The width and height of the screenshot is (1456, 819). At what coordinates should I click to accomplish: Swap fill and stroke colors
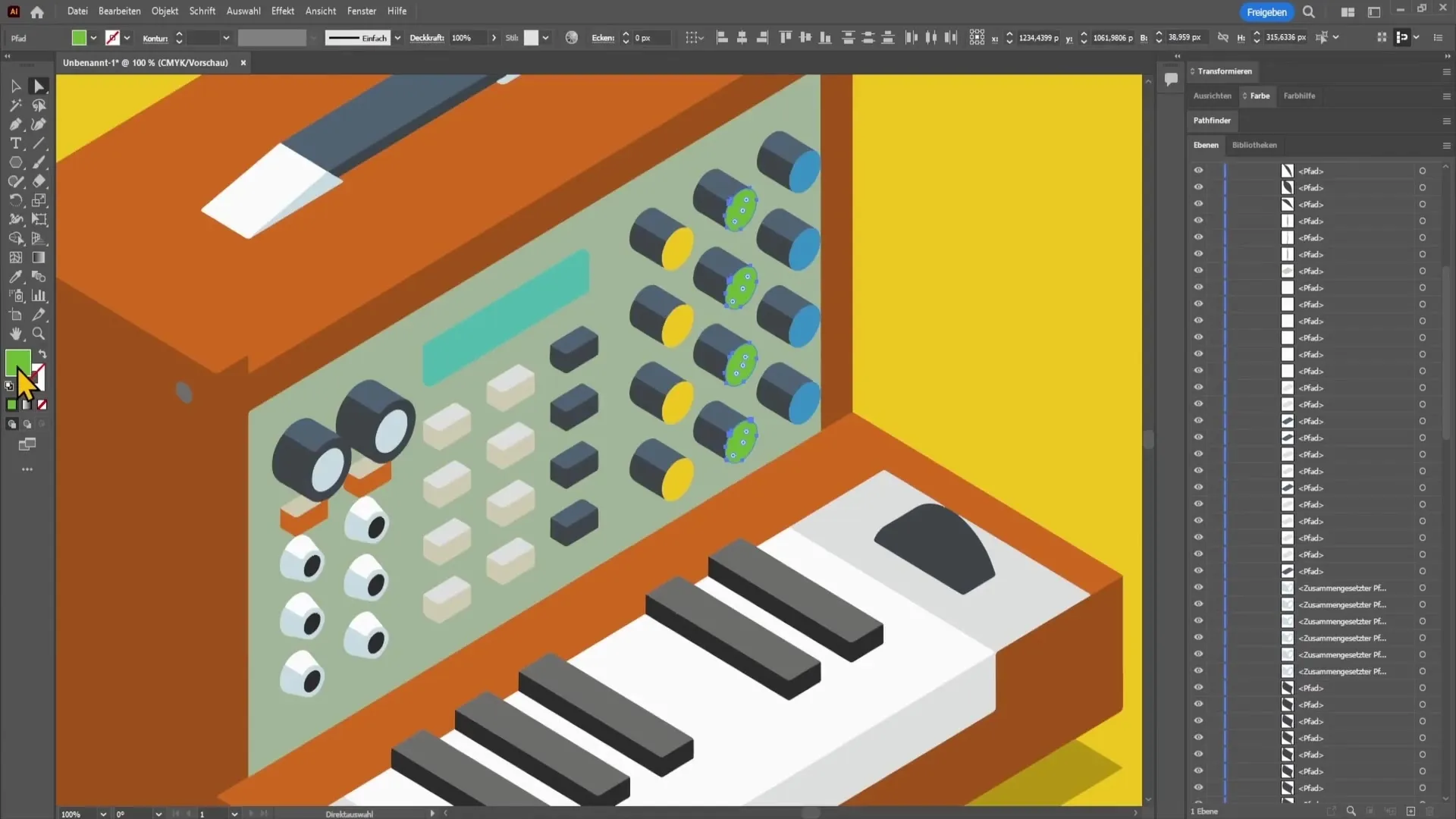pyautogui.click(x=42, y=354)
